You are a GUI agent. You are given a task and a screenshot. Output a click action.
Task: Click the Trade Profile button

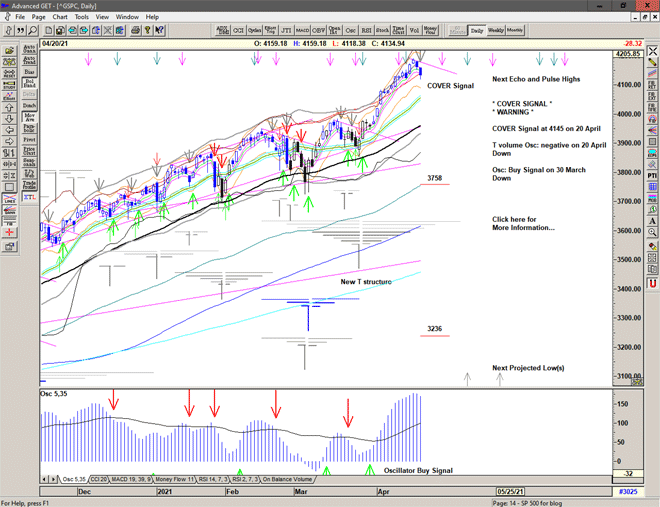[28, 183]
